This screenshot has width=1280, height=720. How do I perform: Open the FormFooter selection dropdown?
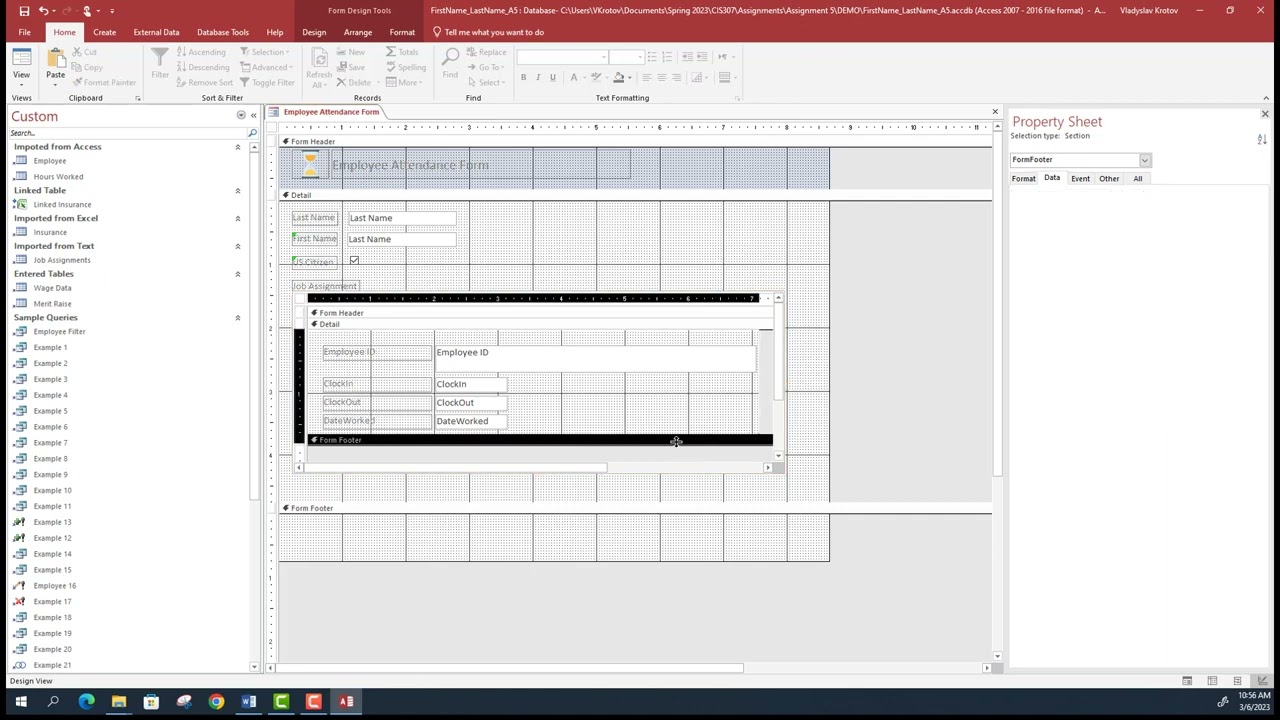pyautogui.click(x=1145, y=160)
